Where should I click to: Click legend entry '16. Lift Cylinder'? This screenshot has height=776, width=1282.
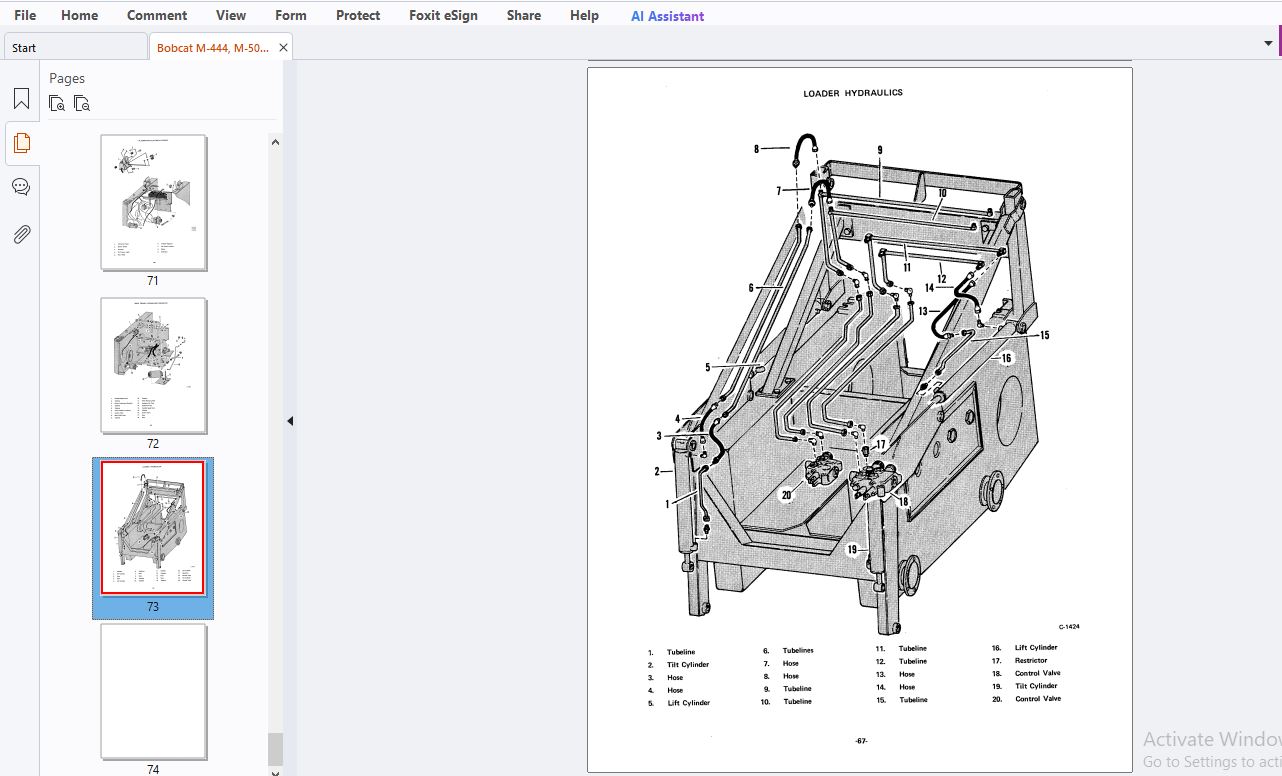[1025, 647]
